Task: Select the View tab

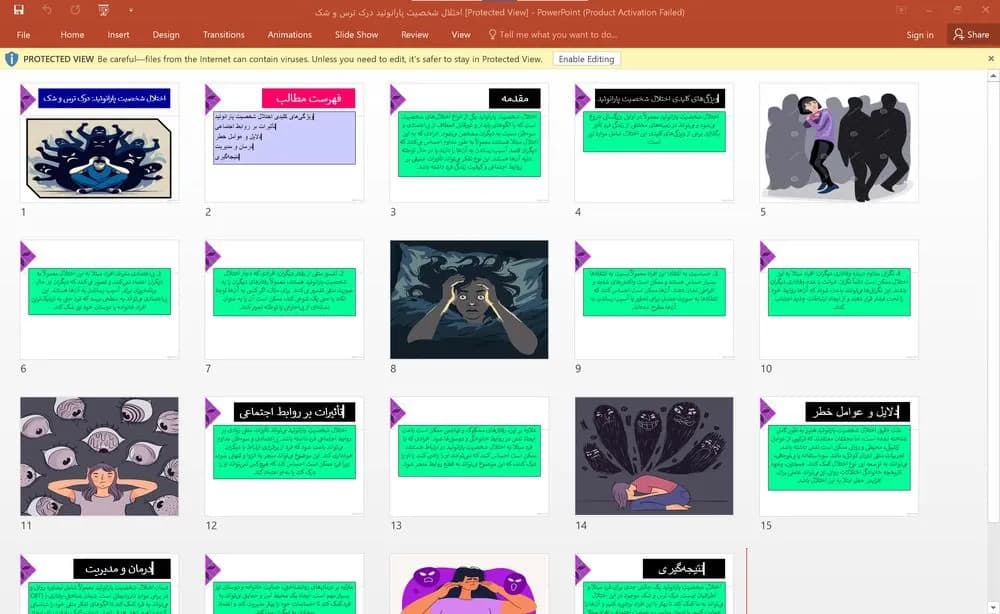Action: 460,35
